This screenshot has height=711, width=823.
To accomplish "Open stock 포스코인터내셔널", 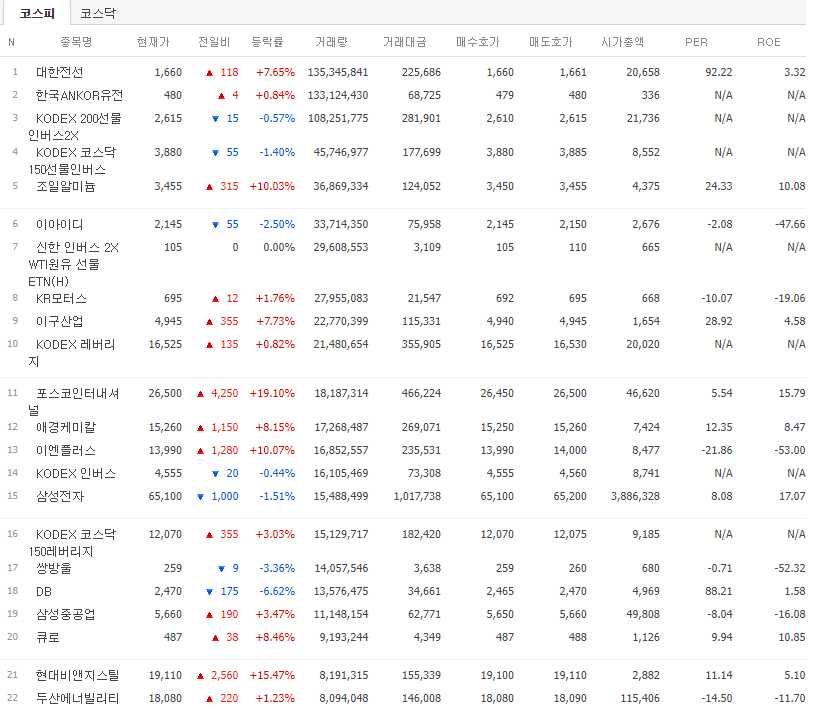I will click(74, 402).
